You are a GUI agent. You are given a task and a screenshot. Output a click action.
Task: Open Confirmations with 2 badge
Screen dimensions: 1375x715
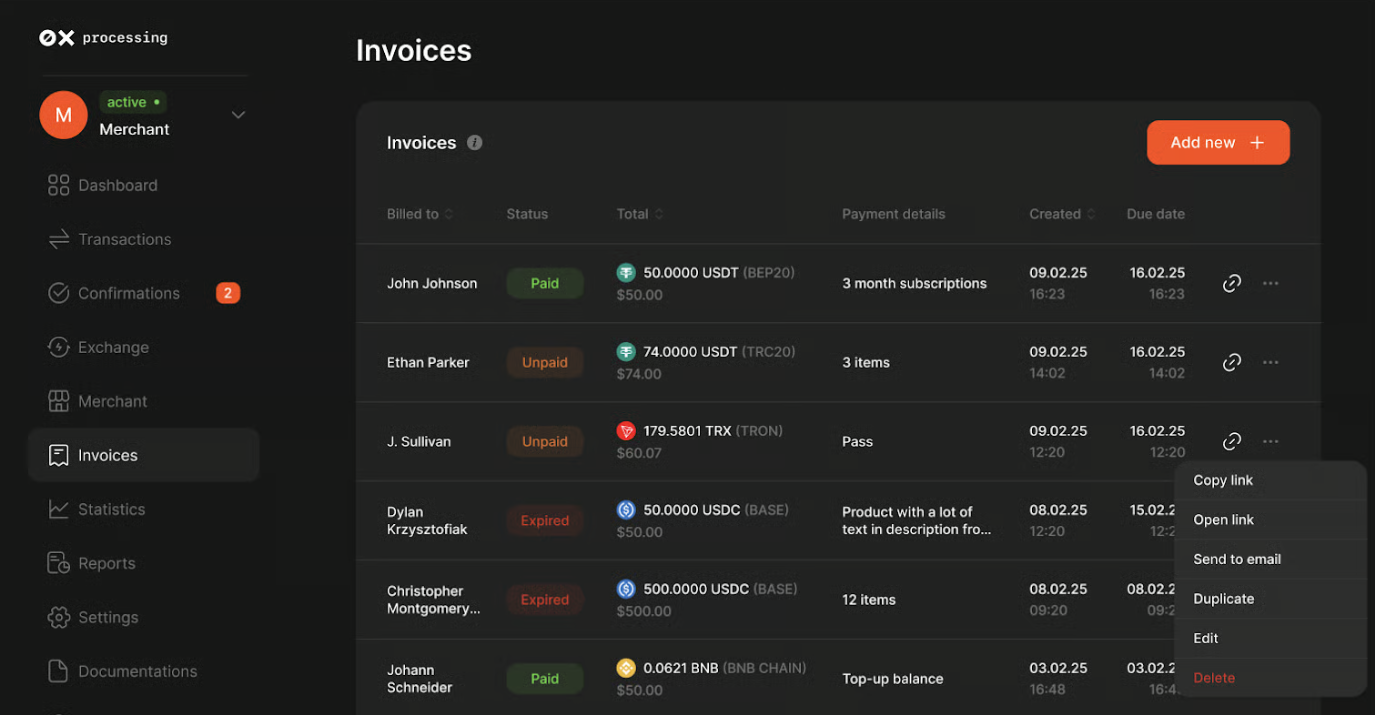tap(129, 293)
